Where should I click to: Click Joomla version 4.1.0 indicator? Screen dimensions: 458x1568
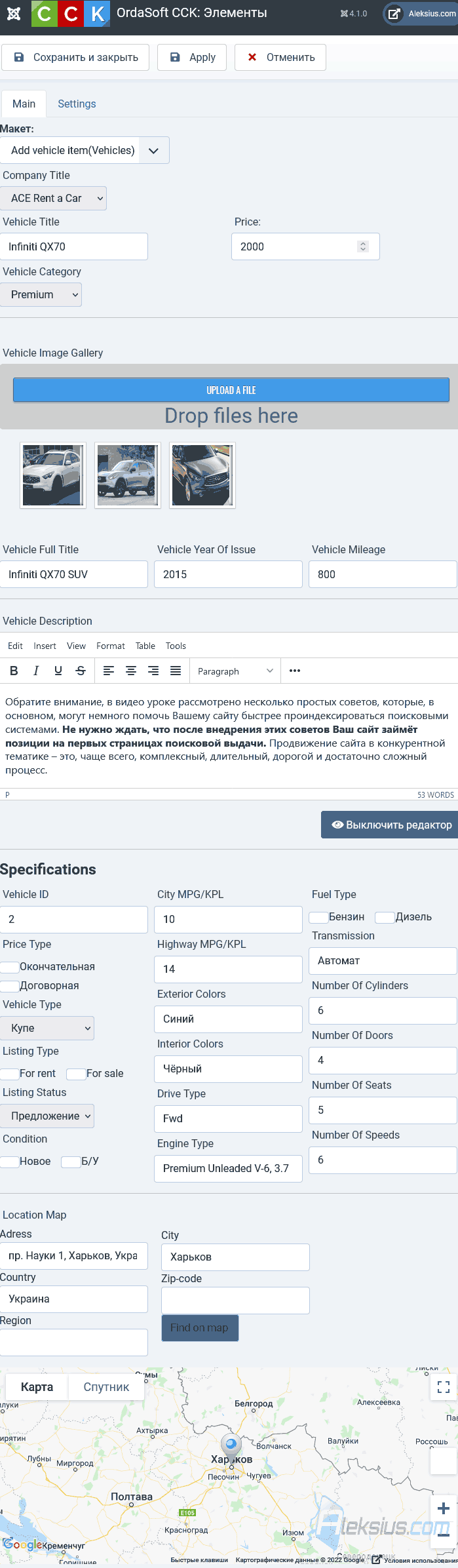tap(354, 14)
